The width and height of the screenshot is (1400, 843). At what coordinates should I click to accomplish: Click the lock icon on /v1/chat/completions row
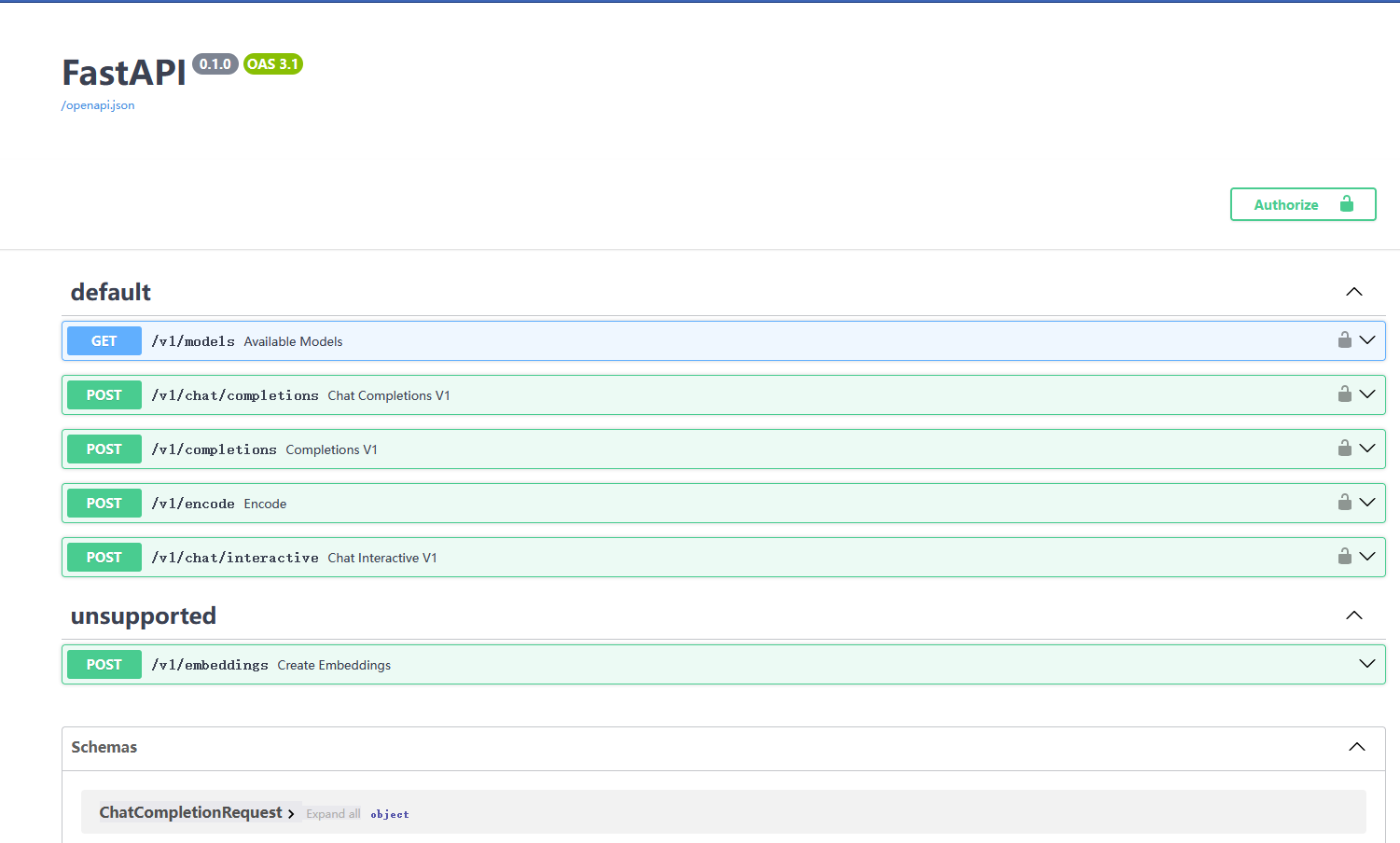[x=1345, y=394]
